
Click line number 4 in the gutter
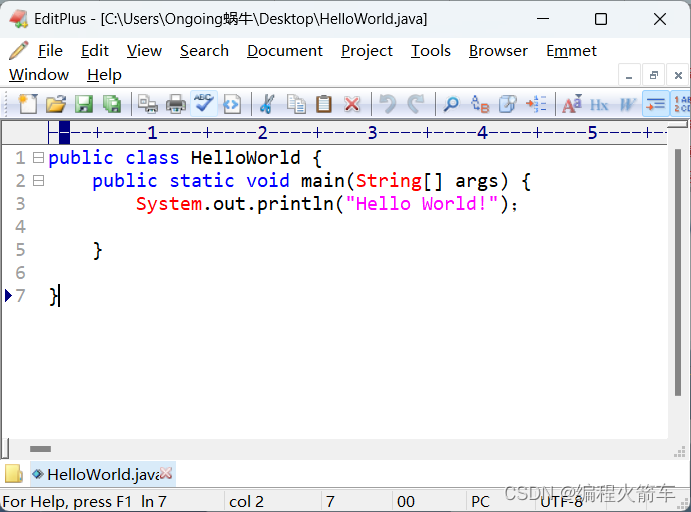(x=20, y=226)
